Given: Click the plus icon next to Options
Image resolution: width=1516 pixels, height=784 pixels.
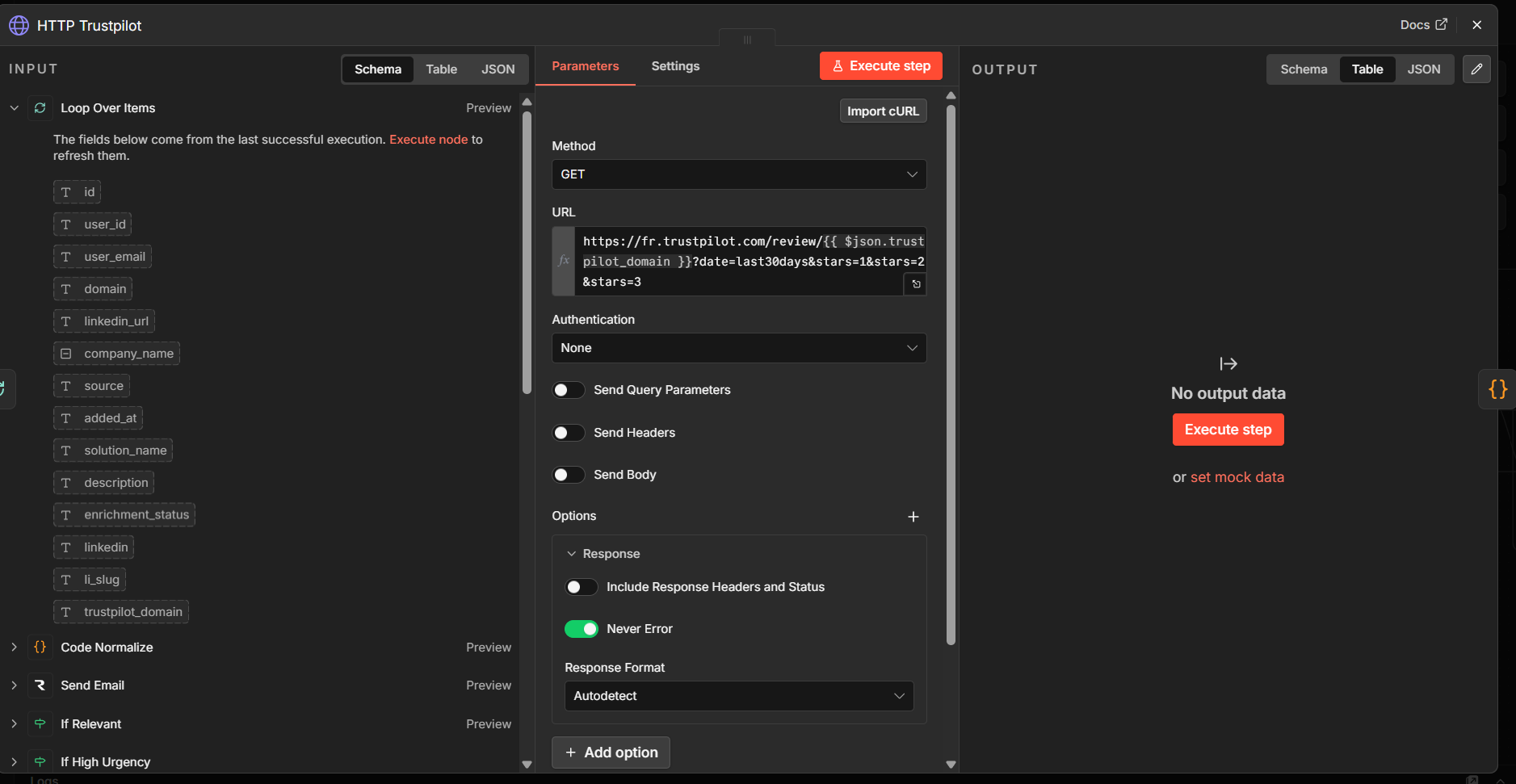Looking at the screenshot, I should tap(913, 517).
